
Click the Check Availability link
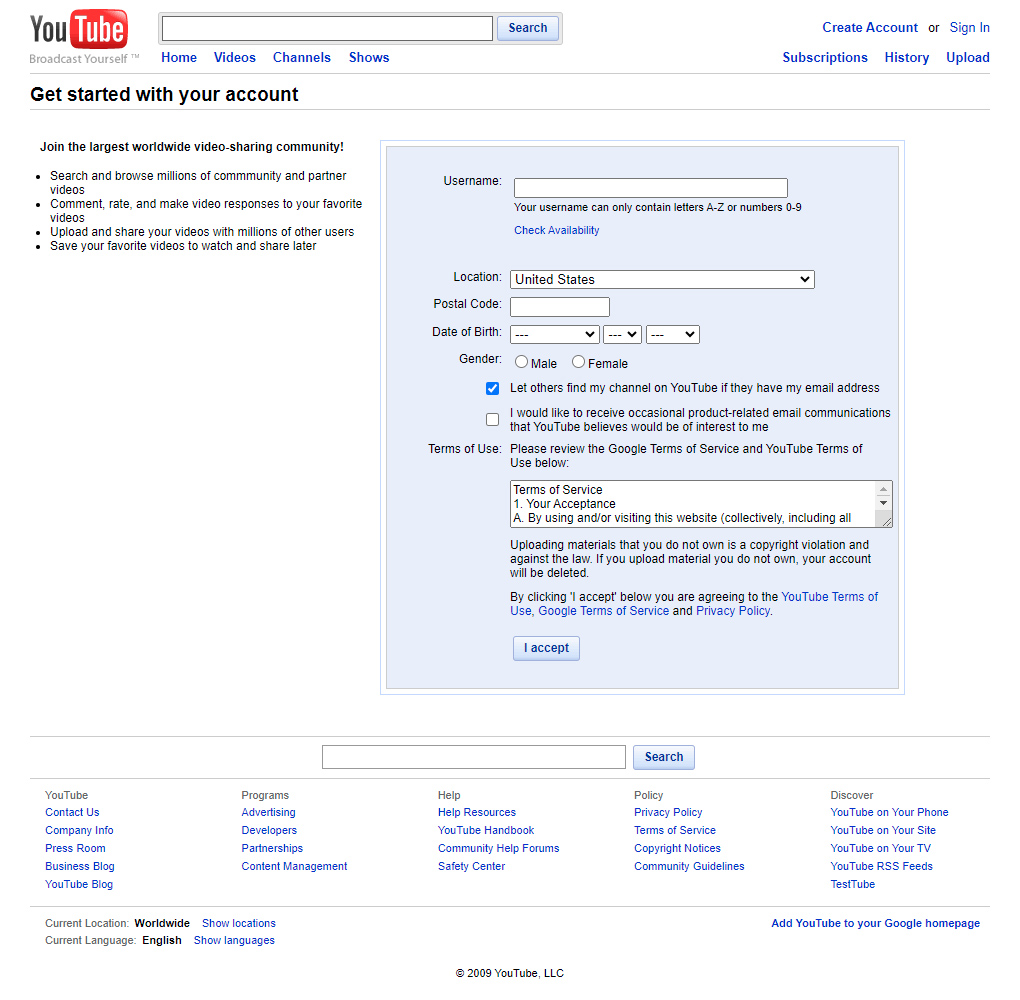click(557, 230)
